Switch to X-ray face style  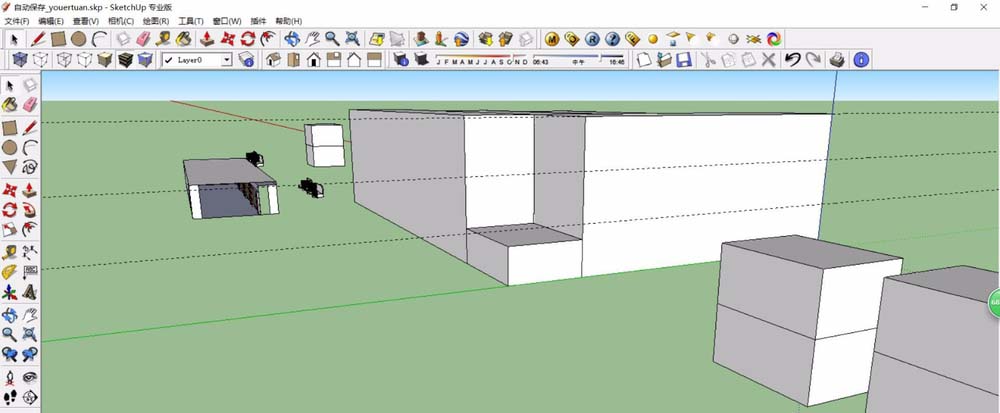tap(19, 60)
